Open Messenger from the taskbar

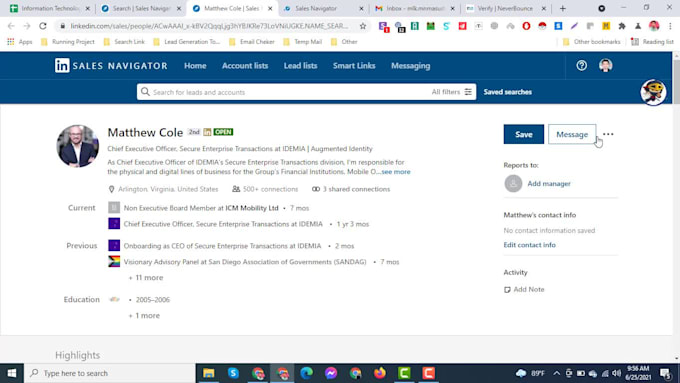click(x=331, y=373)
